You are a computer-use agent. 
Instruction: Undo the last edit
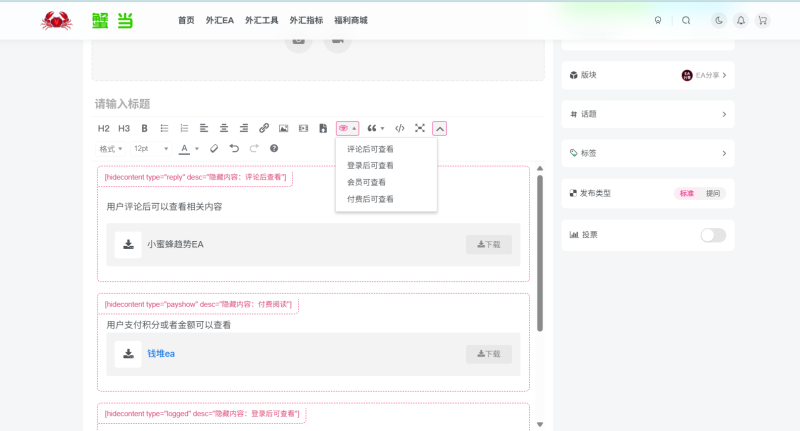[x=234, y=148]
